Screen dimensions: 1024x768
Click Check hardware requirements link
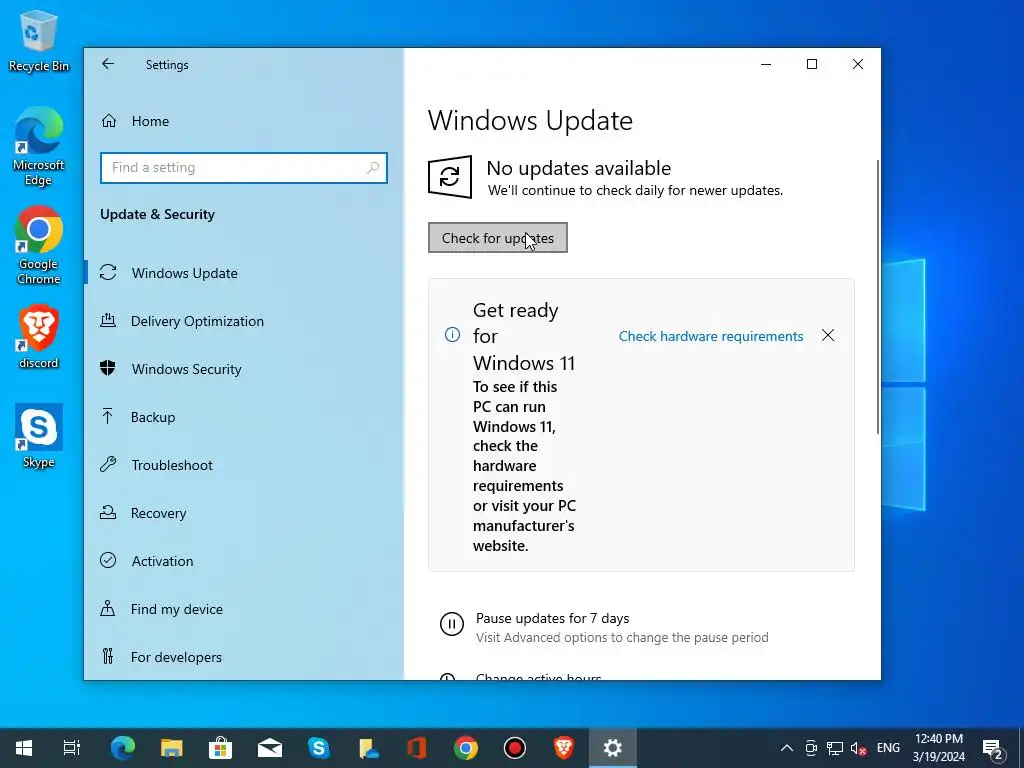coord(711,336)
